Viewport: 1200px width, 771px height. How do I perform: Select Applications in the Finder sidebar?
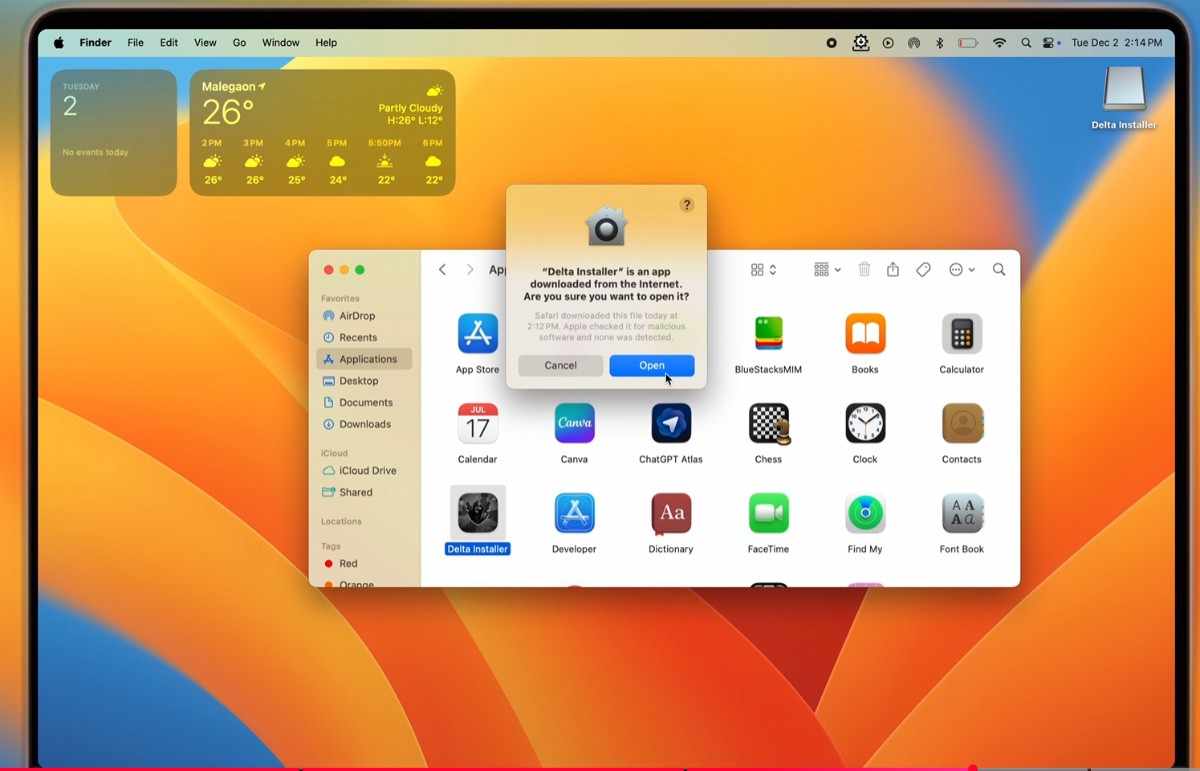point(364,359)
